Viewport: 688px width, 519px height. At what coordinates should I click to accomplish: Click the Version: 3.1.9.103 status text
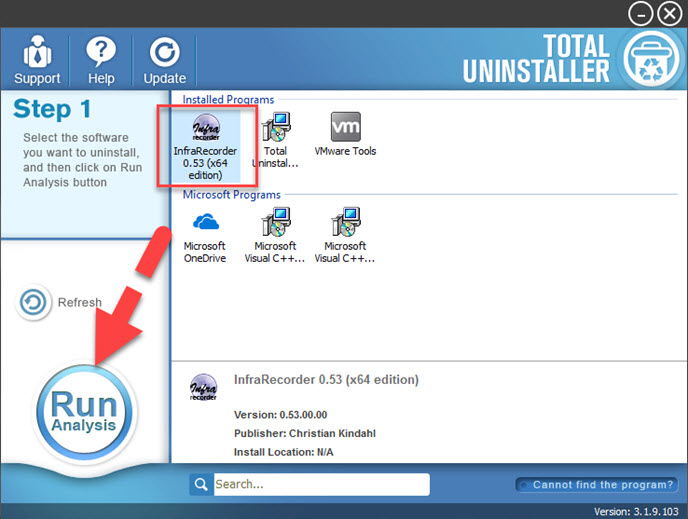click(636, 512)
